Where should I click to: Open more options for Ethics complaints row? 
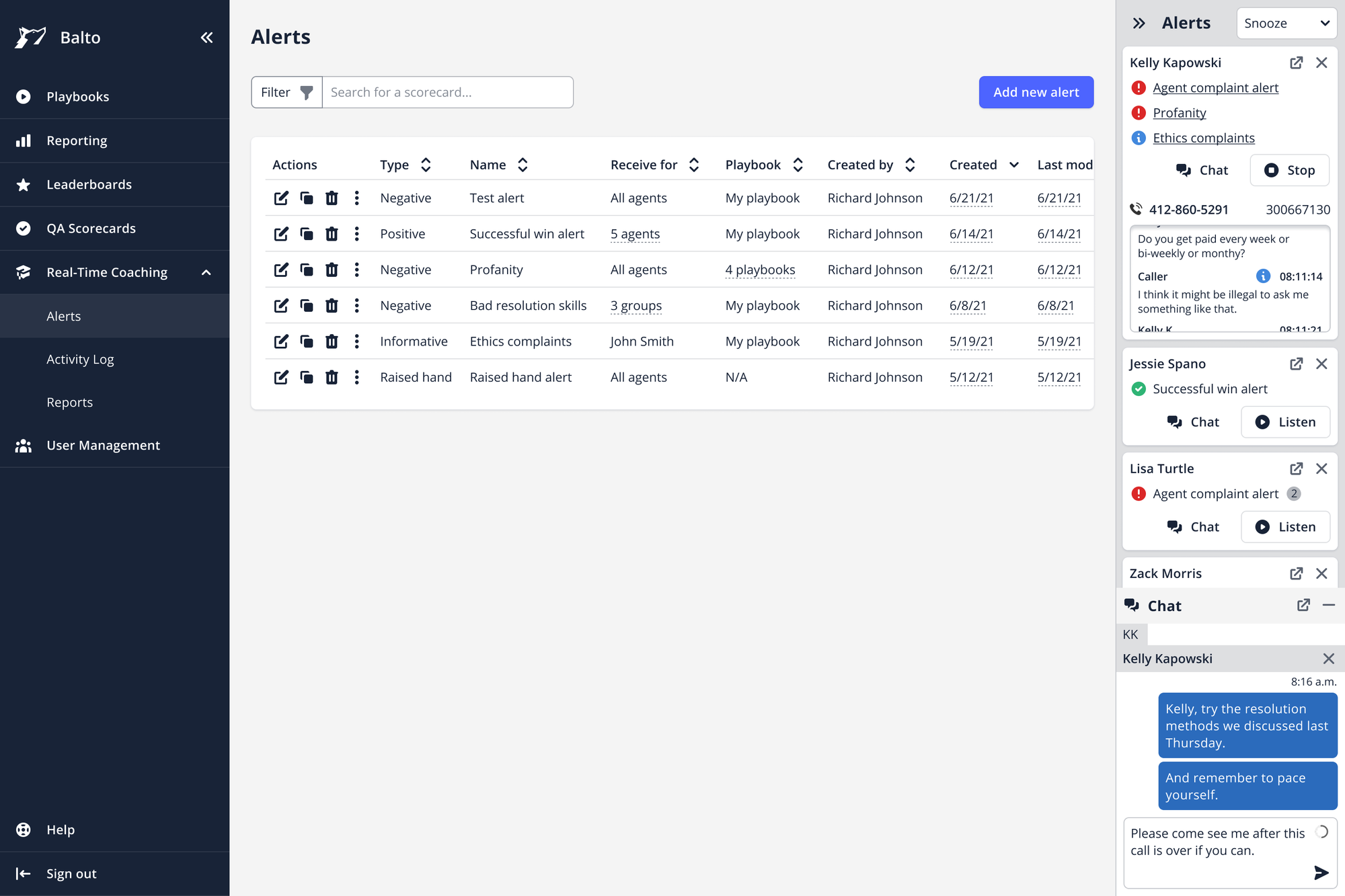(x=357, y=341)
